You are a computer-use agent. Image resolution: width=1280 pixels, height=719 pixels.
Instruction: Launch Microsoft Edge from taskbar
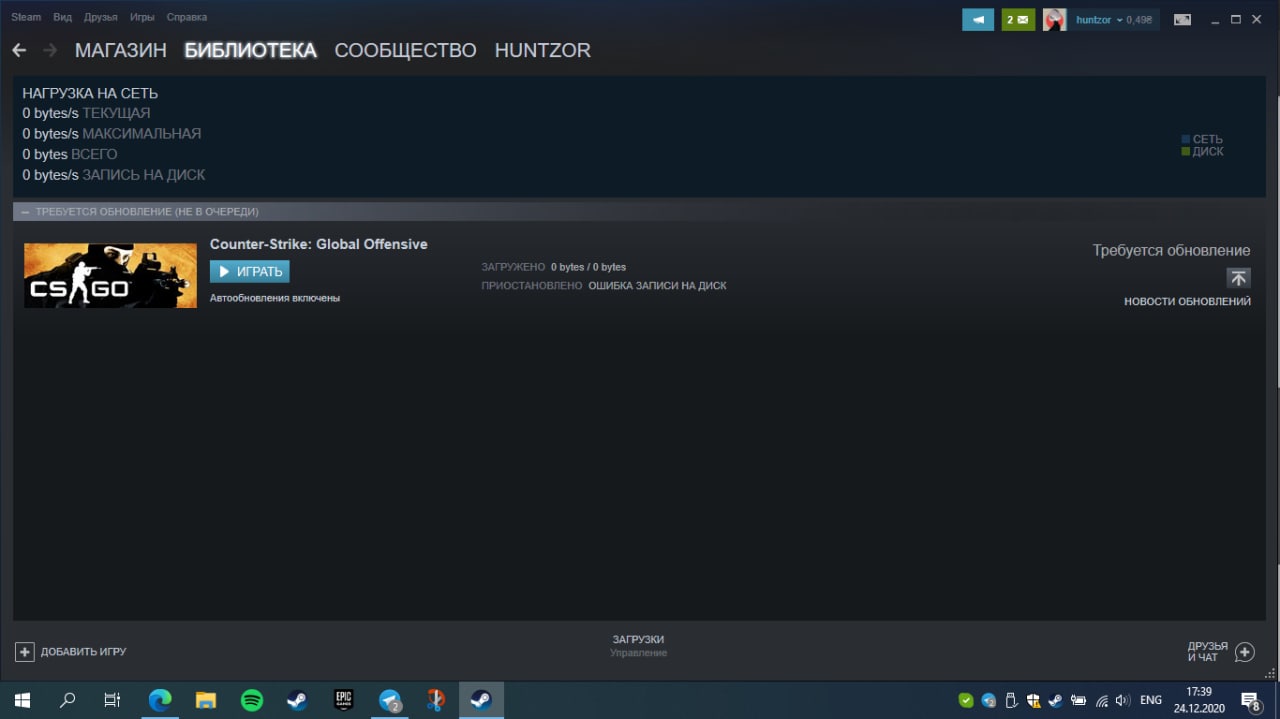(160, 700)
